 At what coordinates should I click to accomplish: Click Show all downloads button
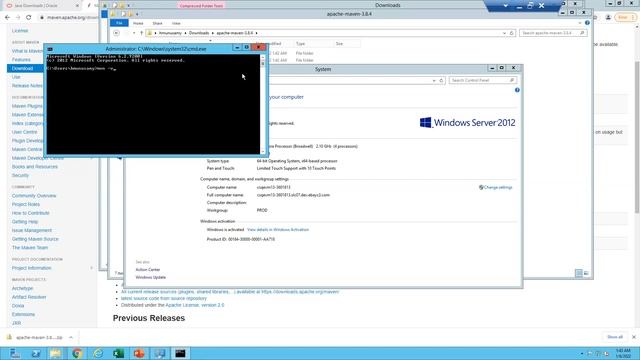(615, 337)
